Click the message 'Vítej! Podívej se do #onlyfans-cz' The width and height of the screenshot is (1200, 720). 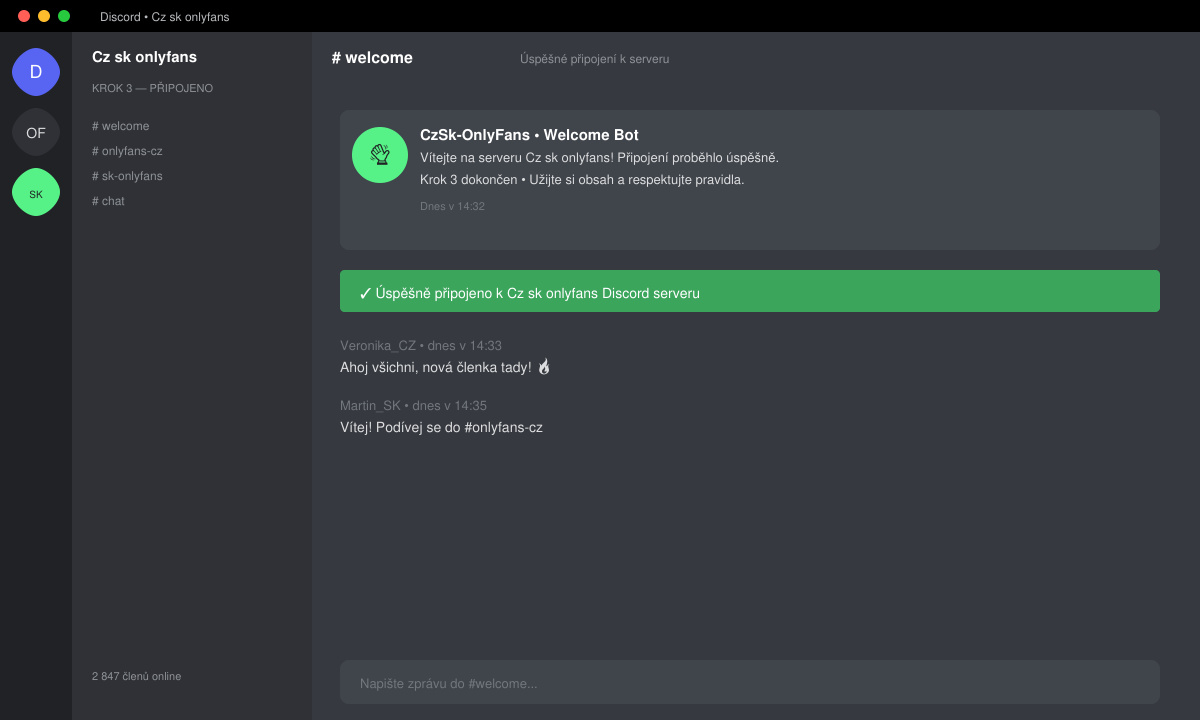point(441,427)
